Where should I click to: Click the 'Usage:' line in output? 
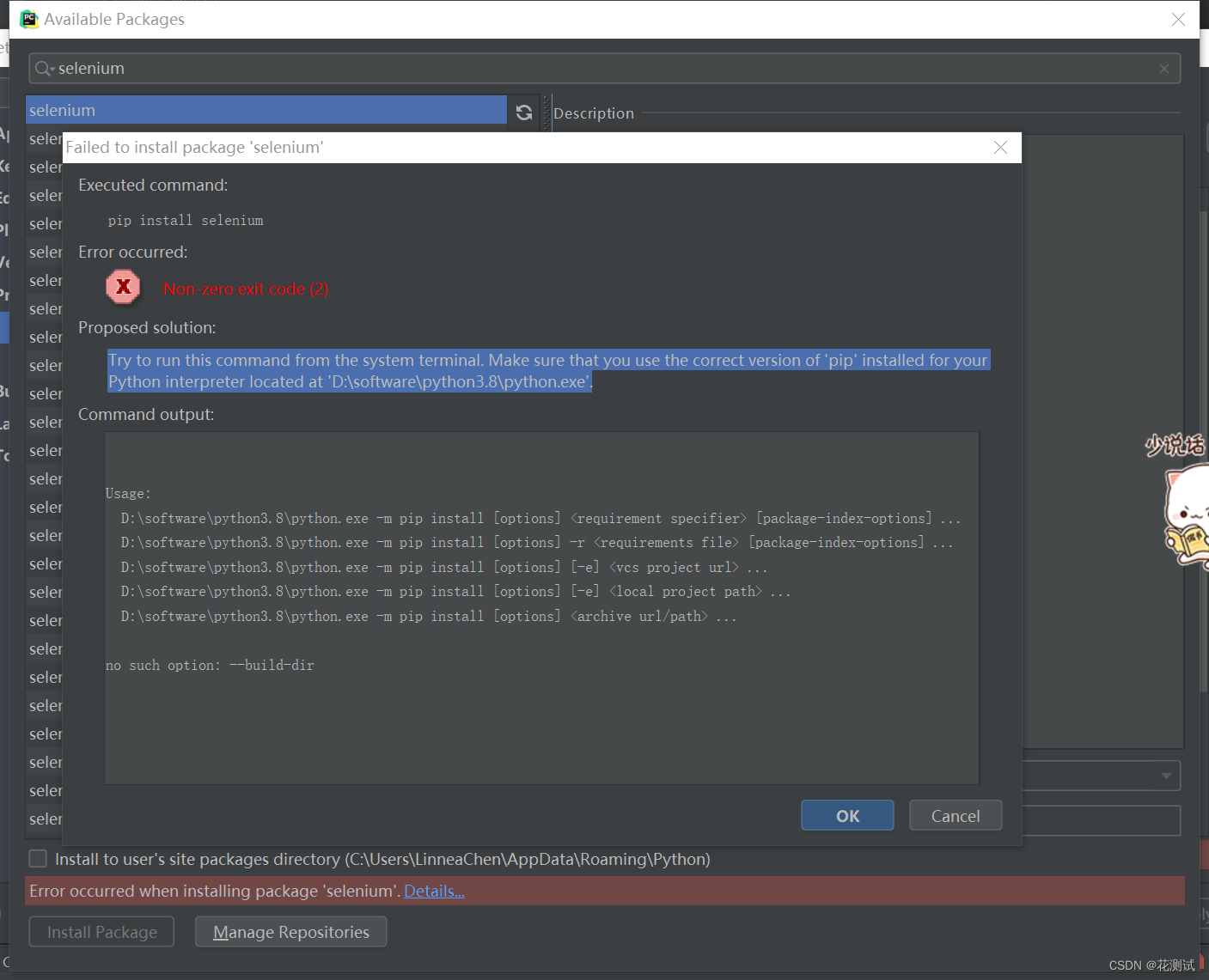point(128,494)
